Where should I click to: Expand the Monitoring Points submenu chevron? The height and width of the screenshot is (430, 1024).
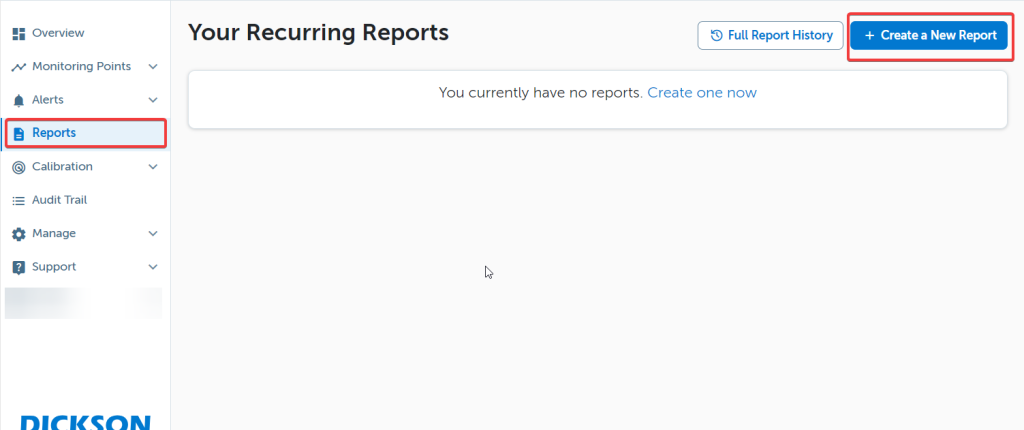coord(153,67)
